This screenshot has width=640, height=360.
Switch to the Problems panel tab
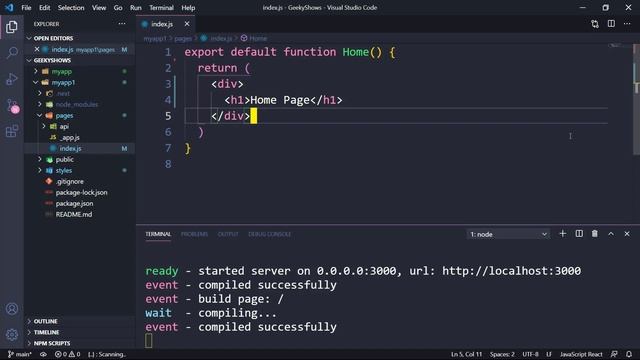194,234
